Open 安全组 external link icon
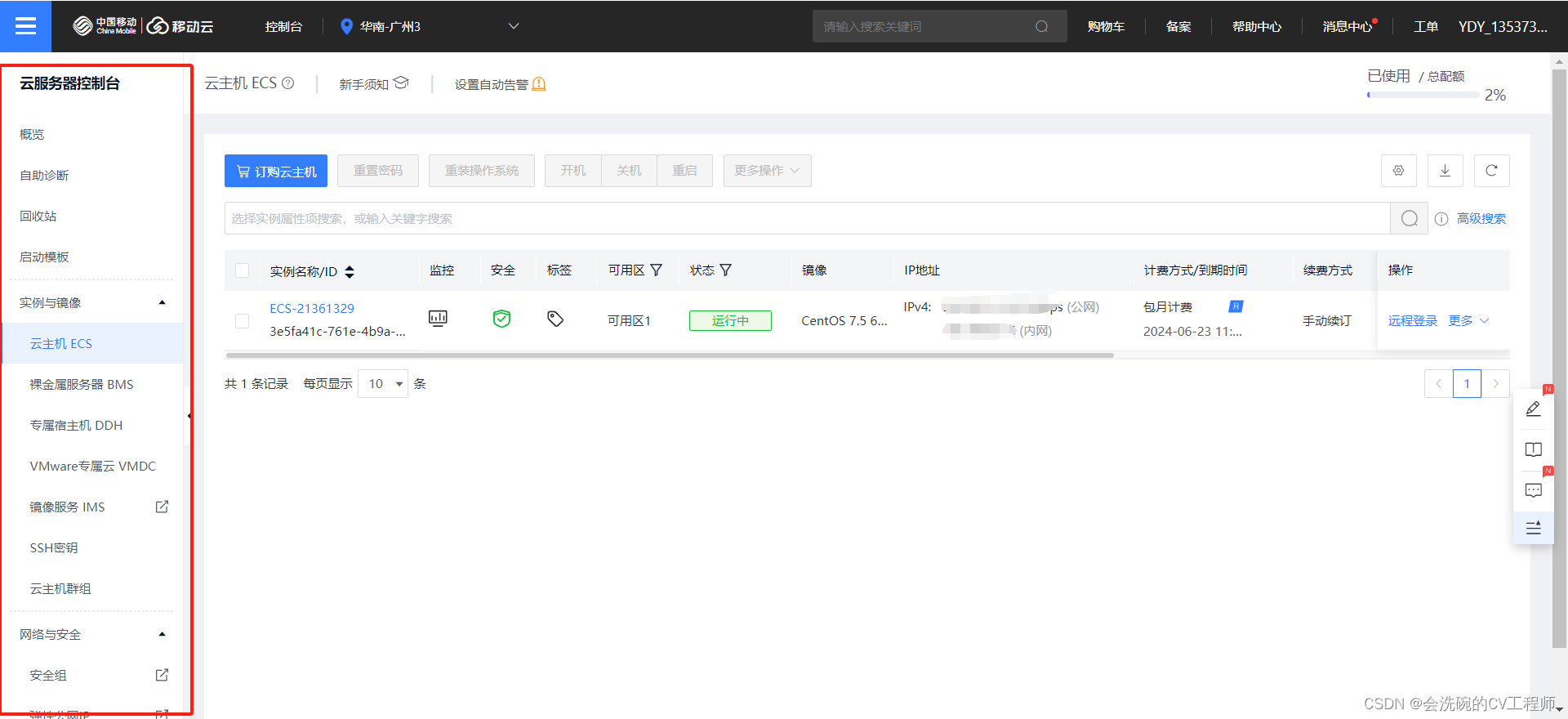This screenshot has height=719, width=1568. click(162, 675)
